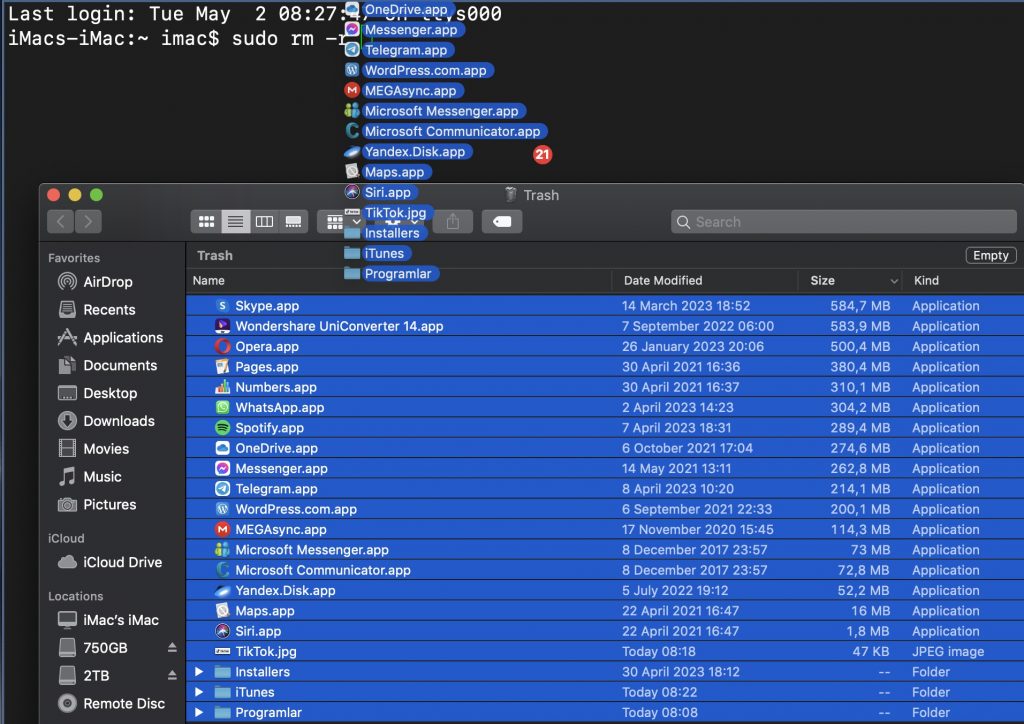Open iCloud Drive in the sidebar
Viewport: 1024px width, 724px height.
[122, 562]
